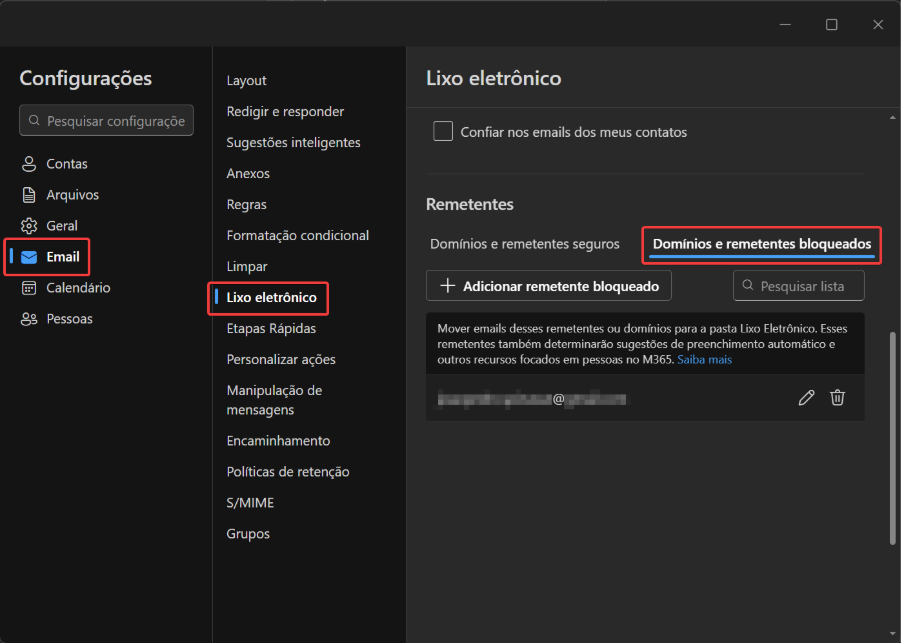
Task: Click Adicionar remetente bloqueado button
Action: (x=549, y=286)
